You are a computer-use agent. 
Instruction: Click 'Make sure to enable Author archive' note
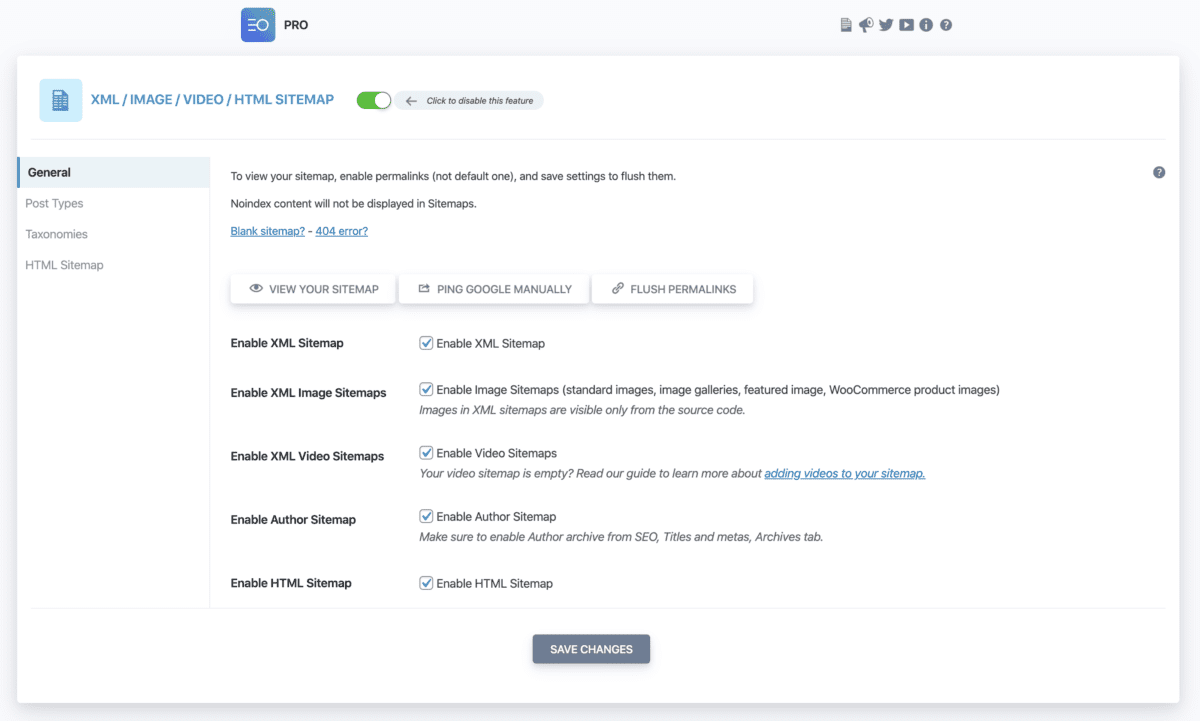coord(621,537)
